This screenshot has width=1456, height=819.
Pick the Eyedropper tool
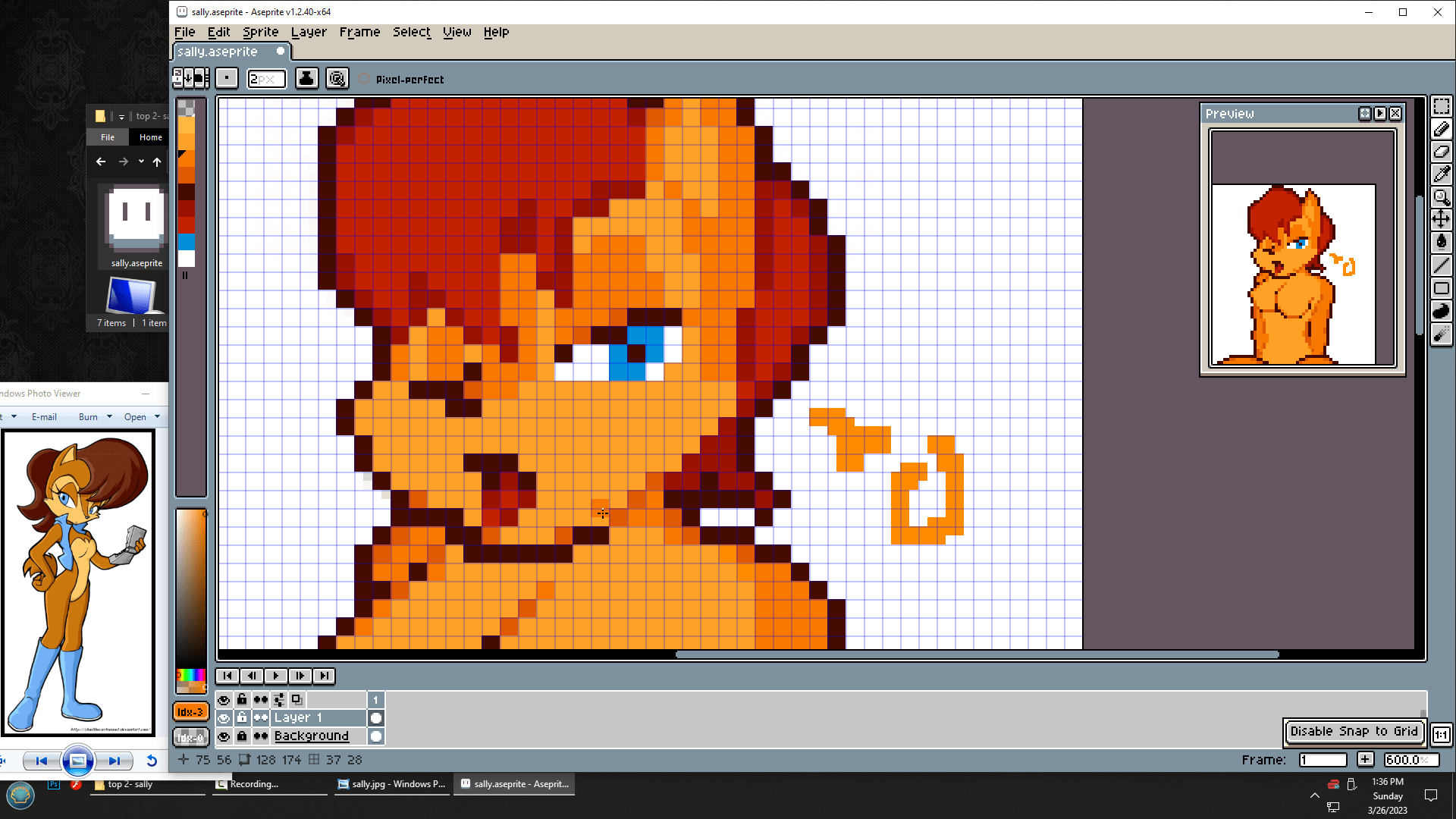pos(1441,174)
